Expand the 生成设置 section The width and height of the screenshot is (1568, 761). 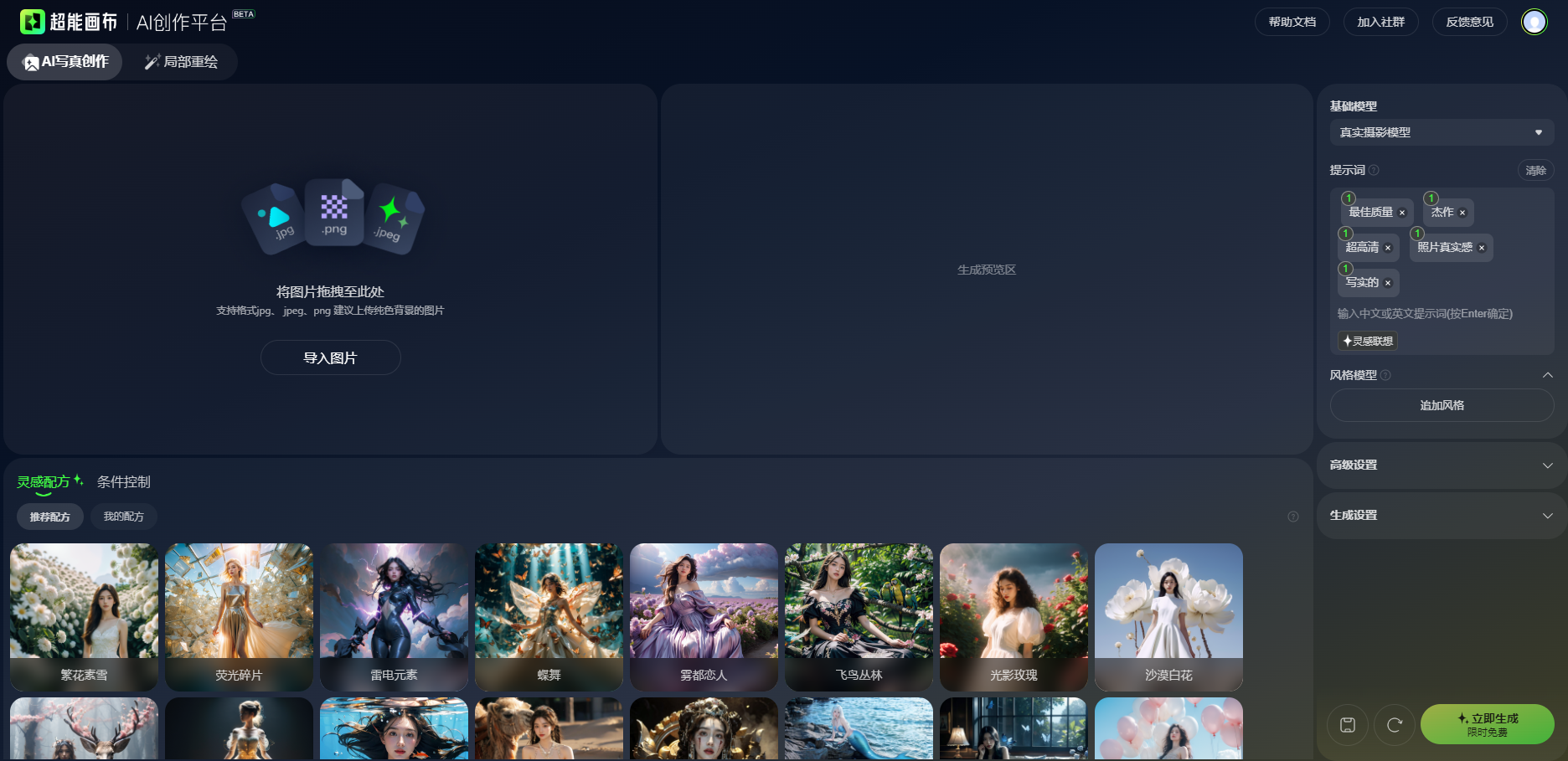click(x=1442, y=516)
